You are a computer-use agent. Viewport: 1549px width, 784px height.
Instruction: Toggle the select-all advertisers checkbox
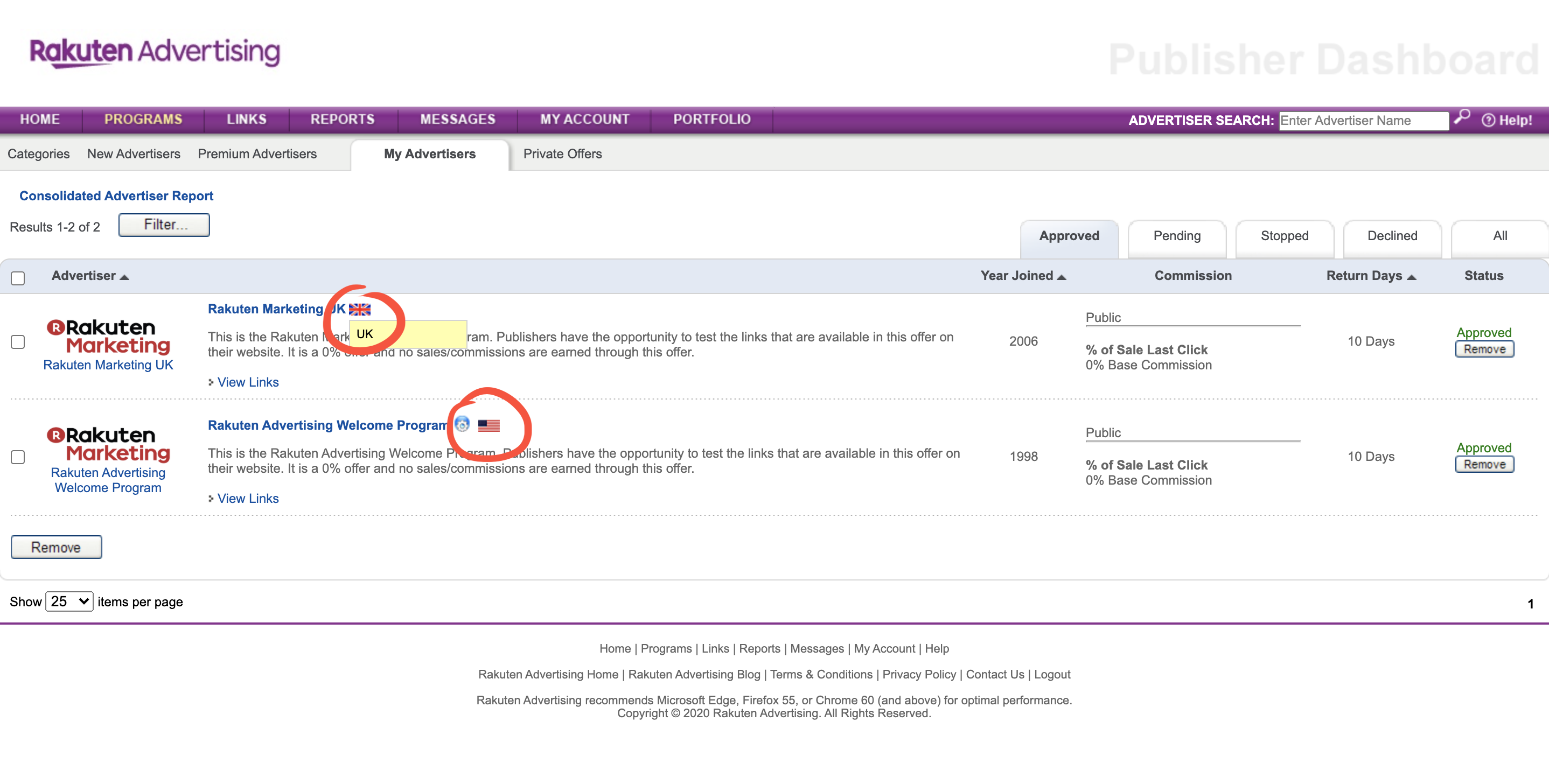tap(18, 278)
